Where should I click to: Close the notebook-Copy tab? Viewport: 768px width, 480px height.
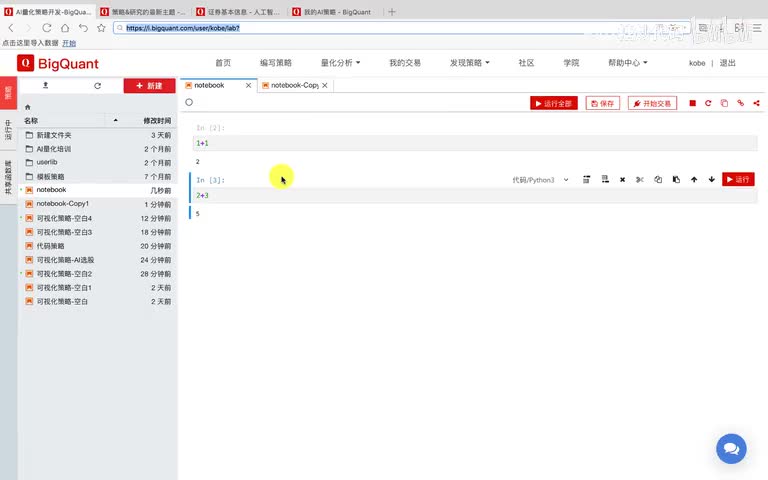(x=325, y=85)
